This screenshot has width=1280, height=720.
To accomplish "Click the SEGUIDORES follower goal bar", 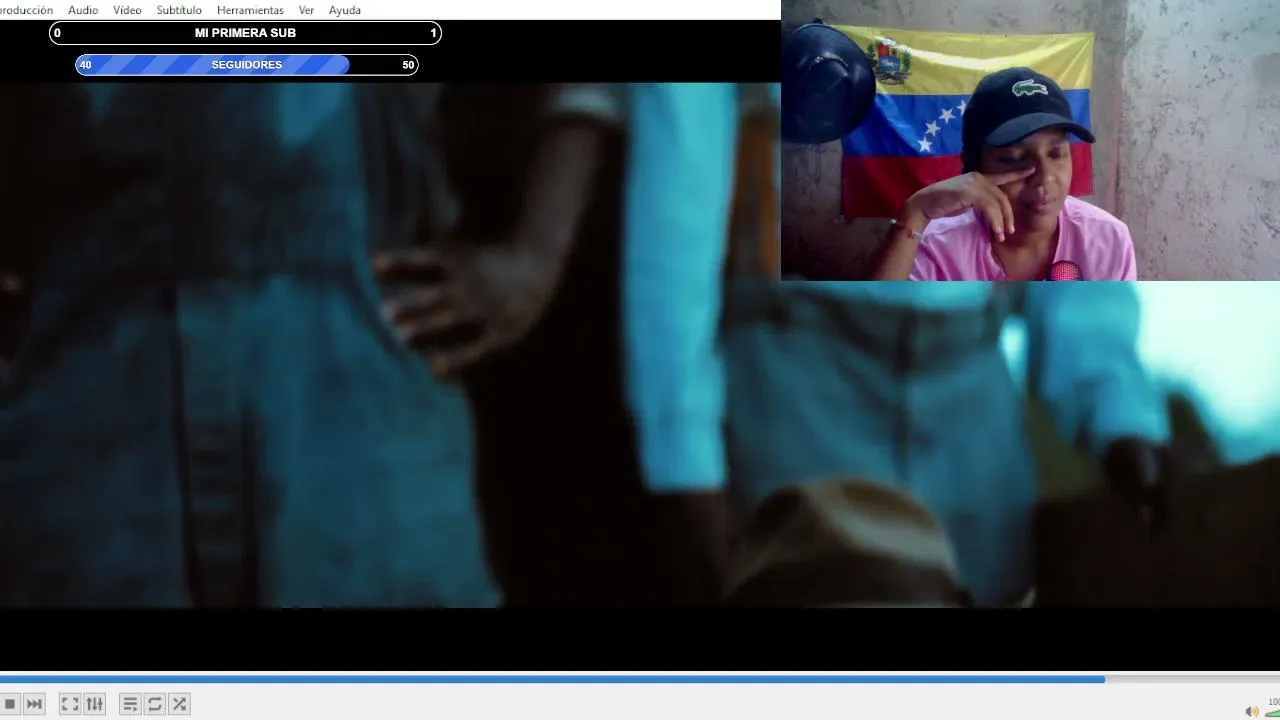I will click(x=247, y=65).
